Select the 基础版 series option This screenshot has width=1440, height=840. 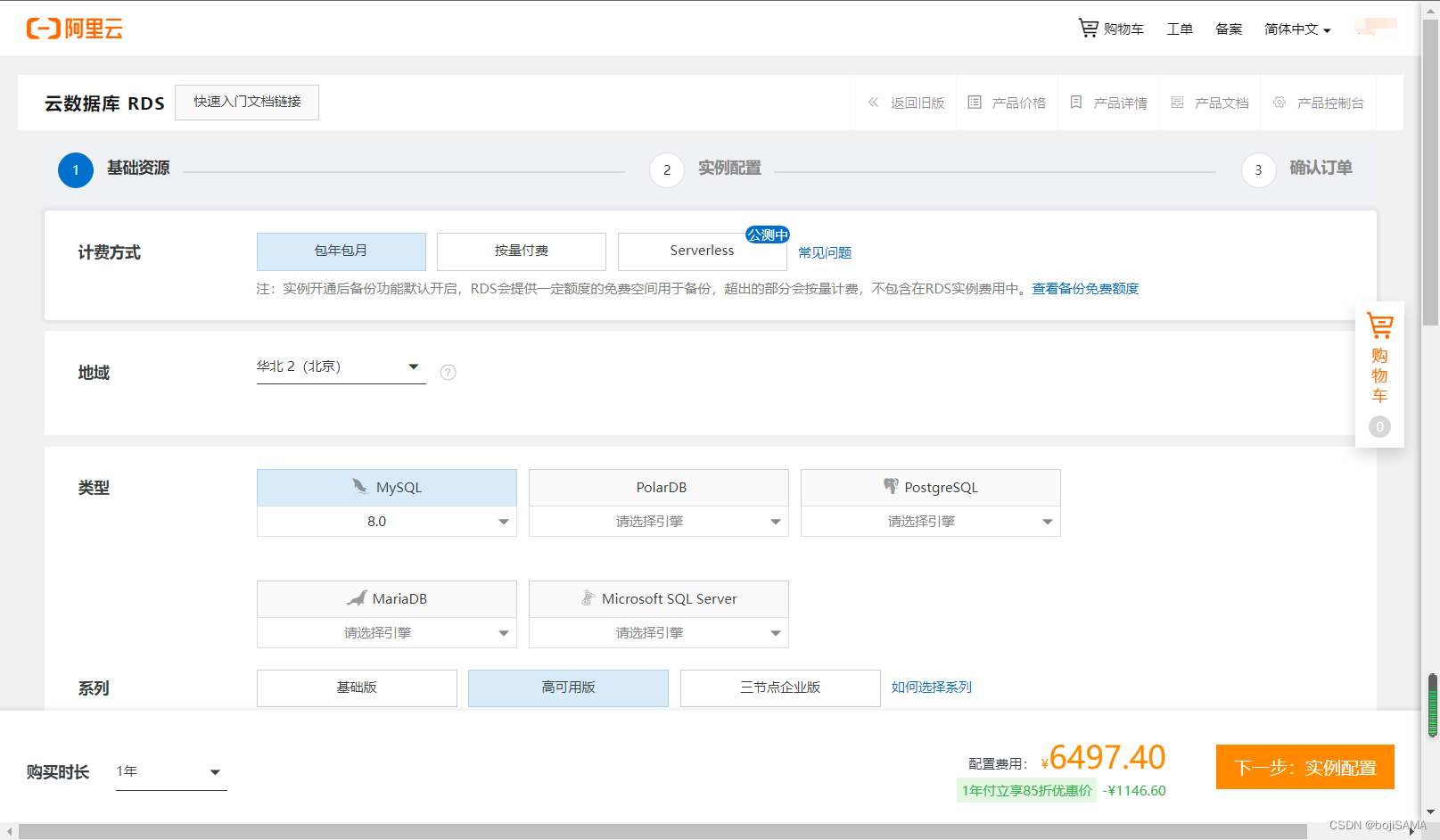point(356,688)
